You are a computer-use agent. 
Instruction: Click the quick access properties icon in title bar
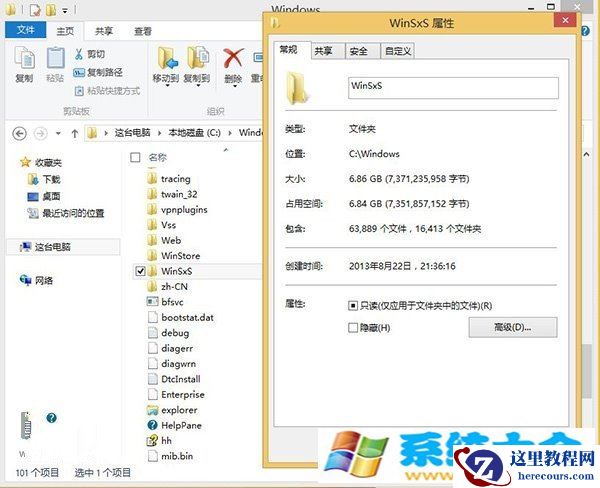coord(35,10)
